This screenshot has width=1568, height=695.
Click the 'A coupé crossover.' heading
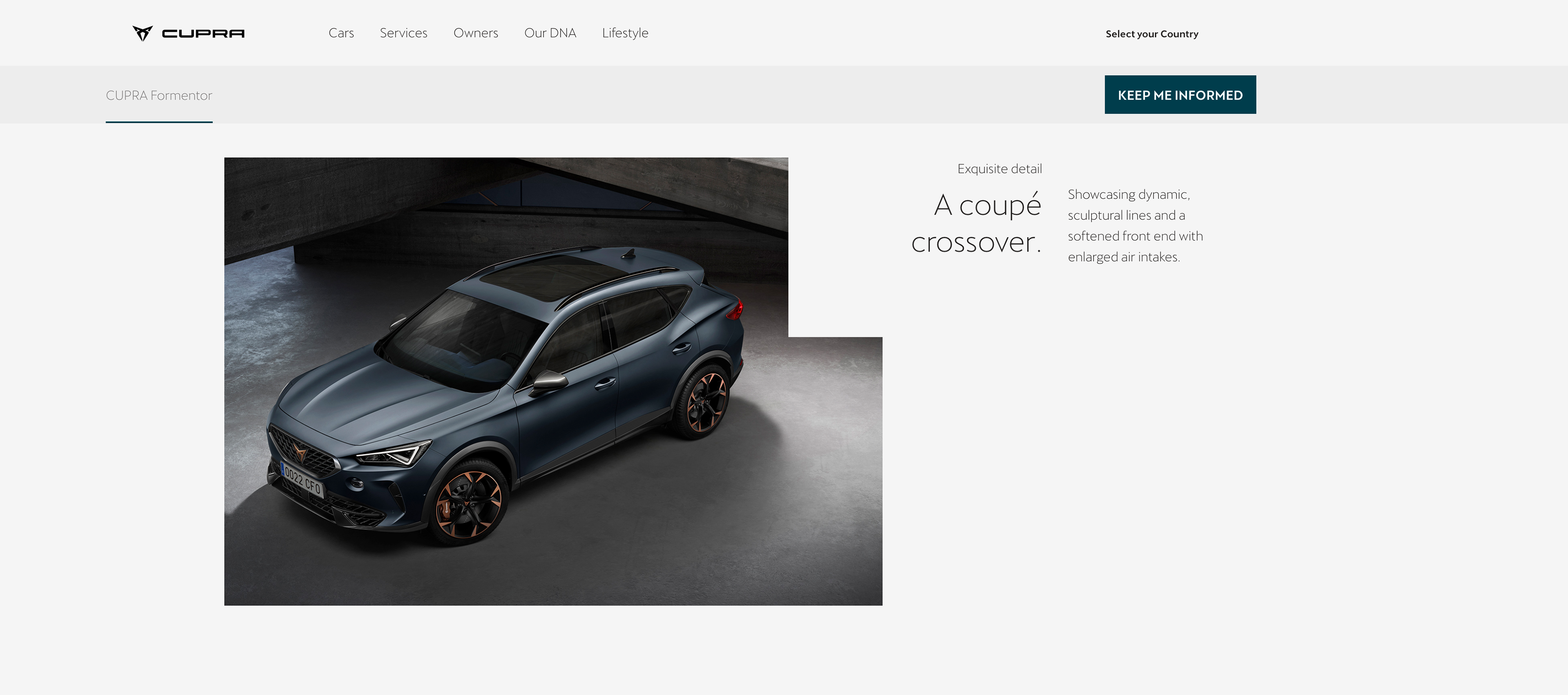tap(976, 223)
